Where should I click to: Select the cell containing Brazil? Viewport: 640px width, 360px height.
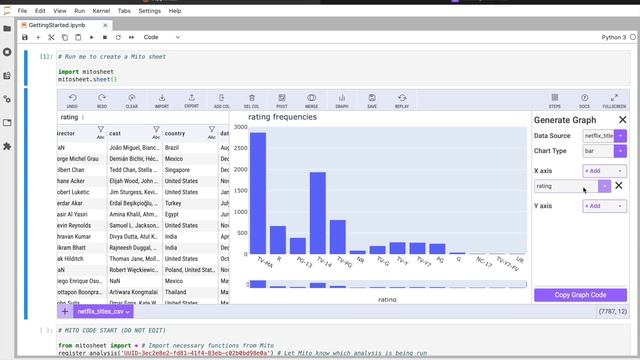[190, 147]
